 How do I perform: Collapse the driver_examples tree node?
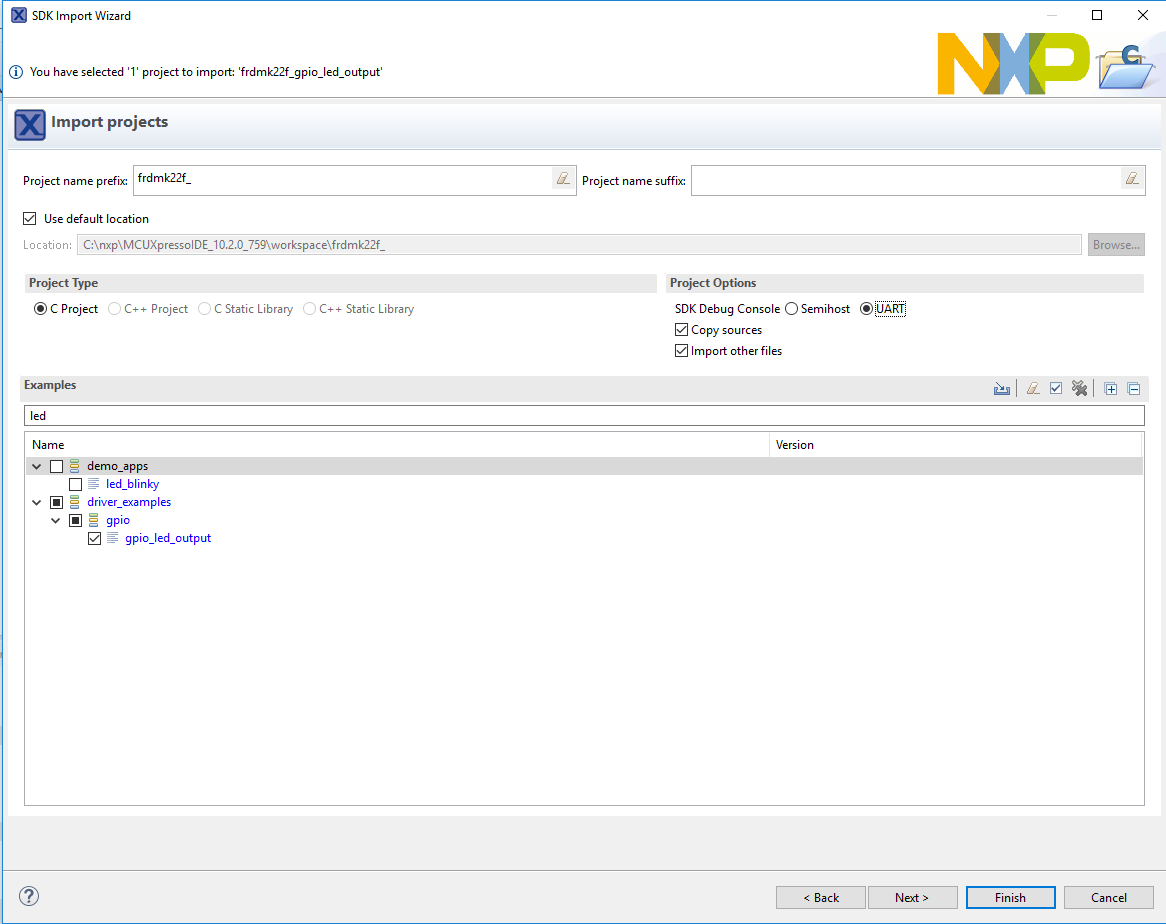[x=37, y=502]
